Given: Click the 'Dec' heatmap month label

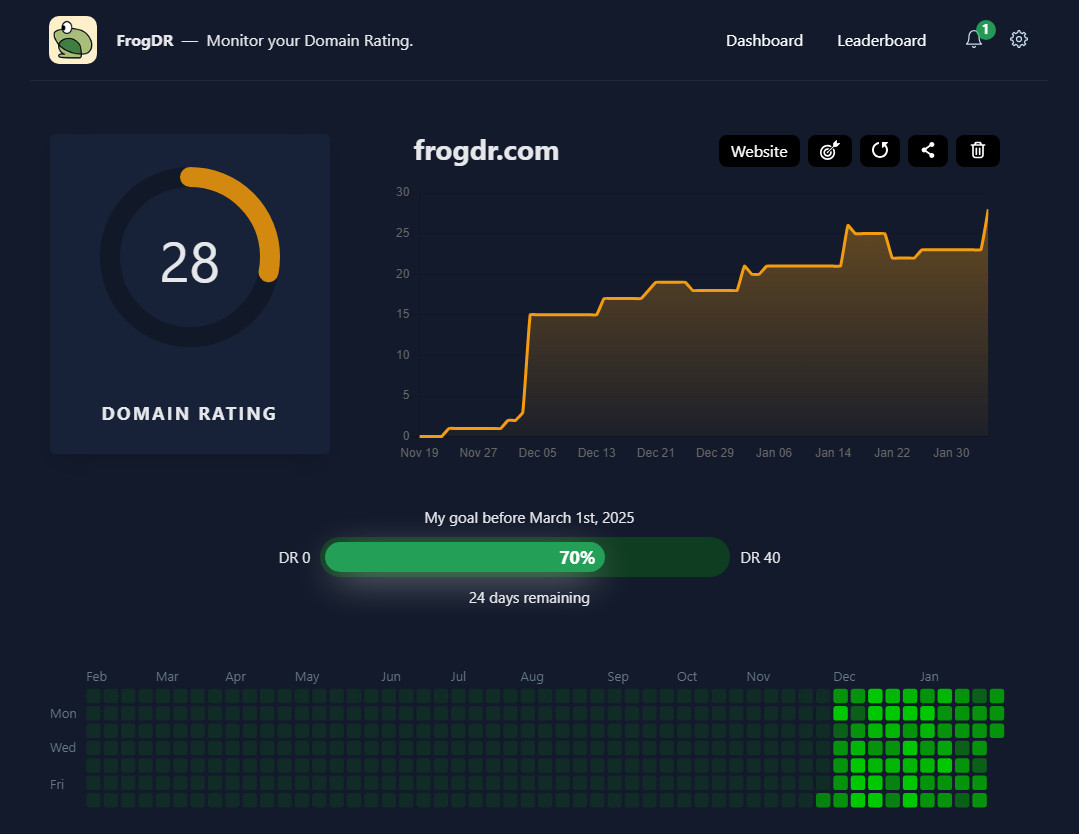Looking at the screenshot, I should 844,676.
